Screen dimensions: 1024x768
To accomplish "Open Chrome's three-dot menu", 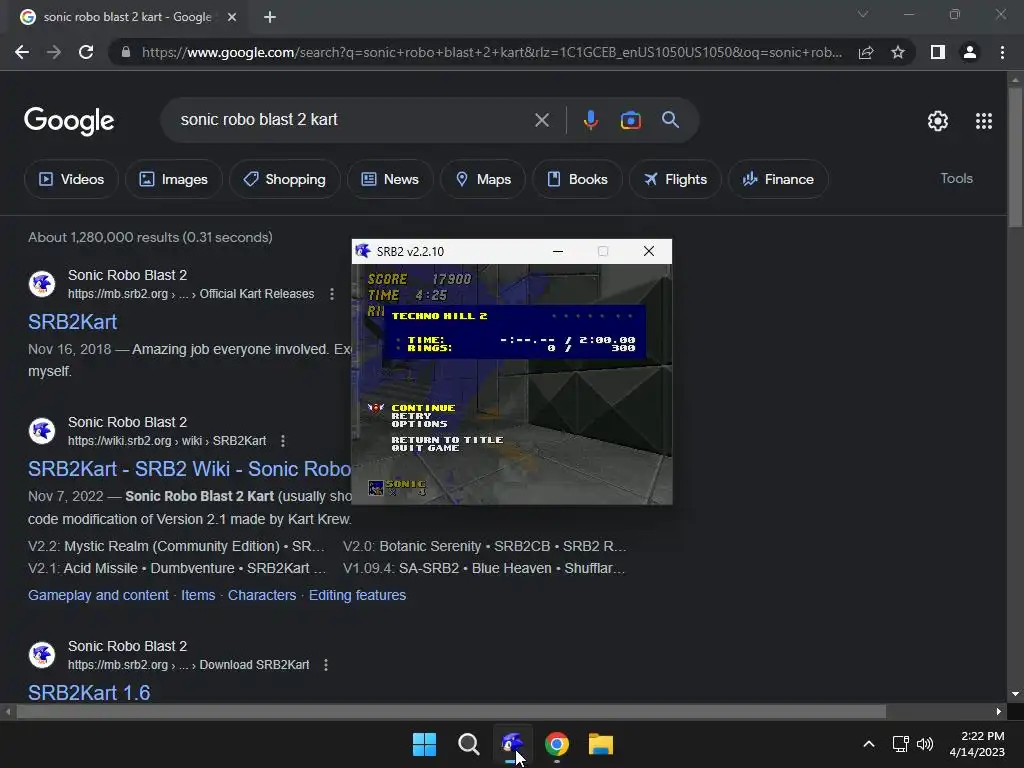I will (1002, 52).
